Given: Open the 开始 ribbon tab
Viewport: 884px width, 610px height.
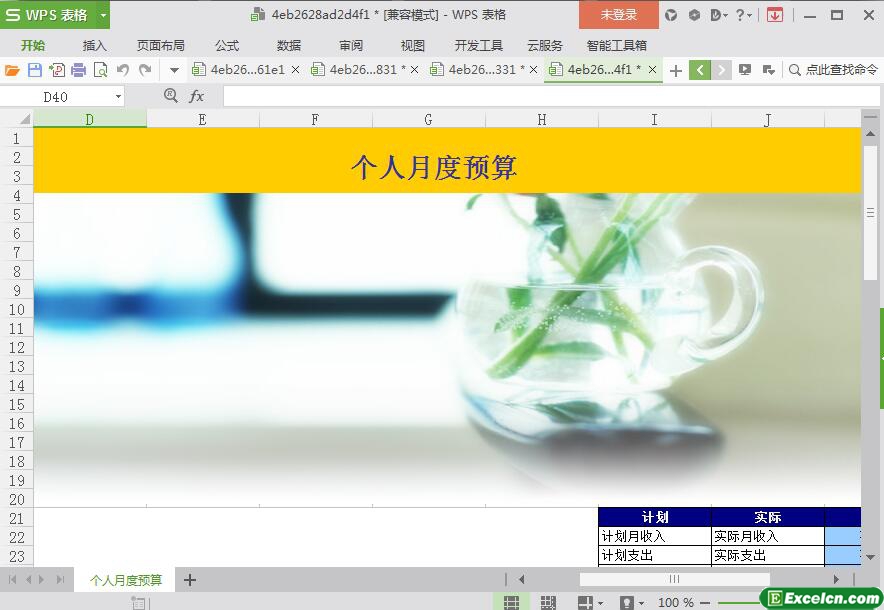Looking at the screenshot, I should point(33,46).
